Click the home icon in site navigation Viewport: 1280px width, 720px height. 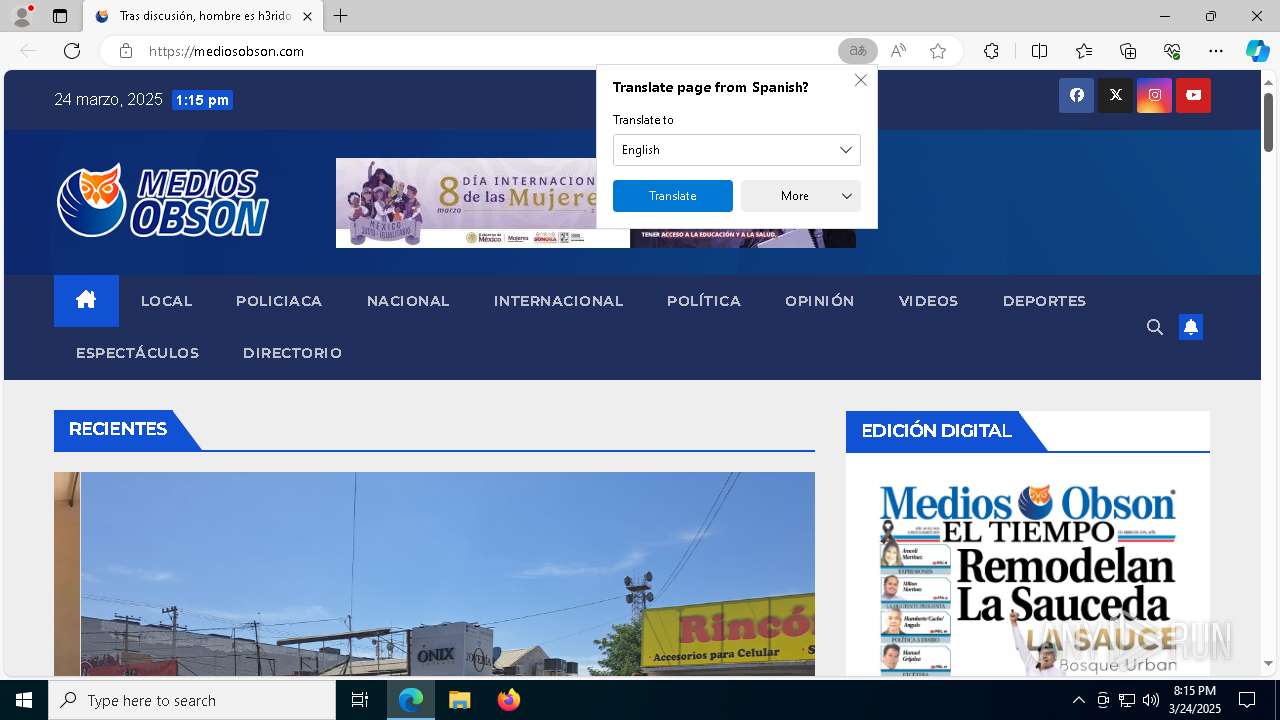(x=86, y=300)
